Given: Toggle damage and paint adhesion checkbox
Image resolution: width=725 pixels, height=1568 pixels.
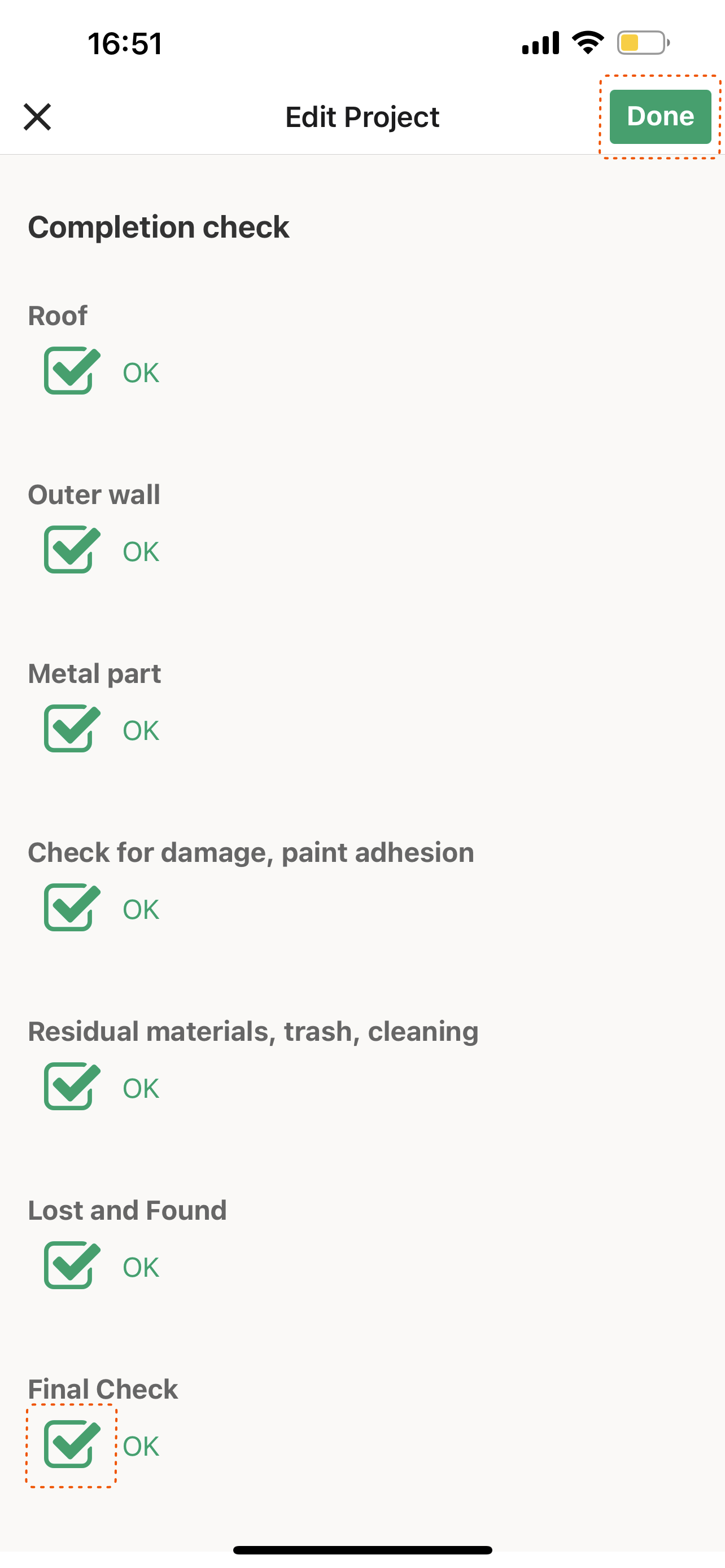Looking at the screenshot, I should click(x=69, y=908).
